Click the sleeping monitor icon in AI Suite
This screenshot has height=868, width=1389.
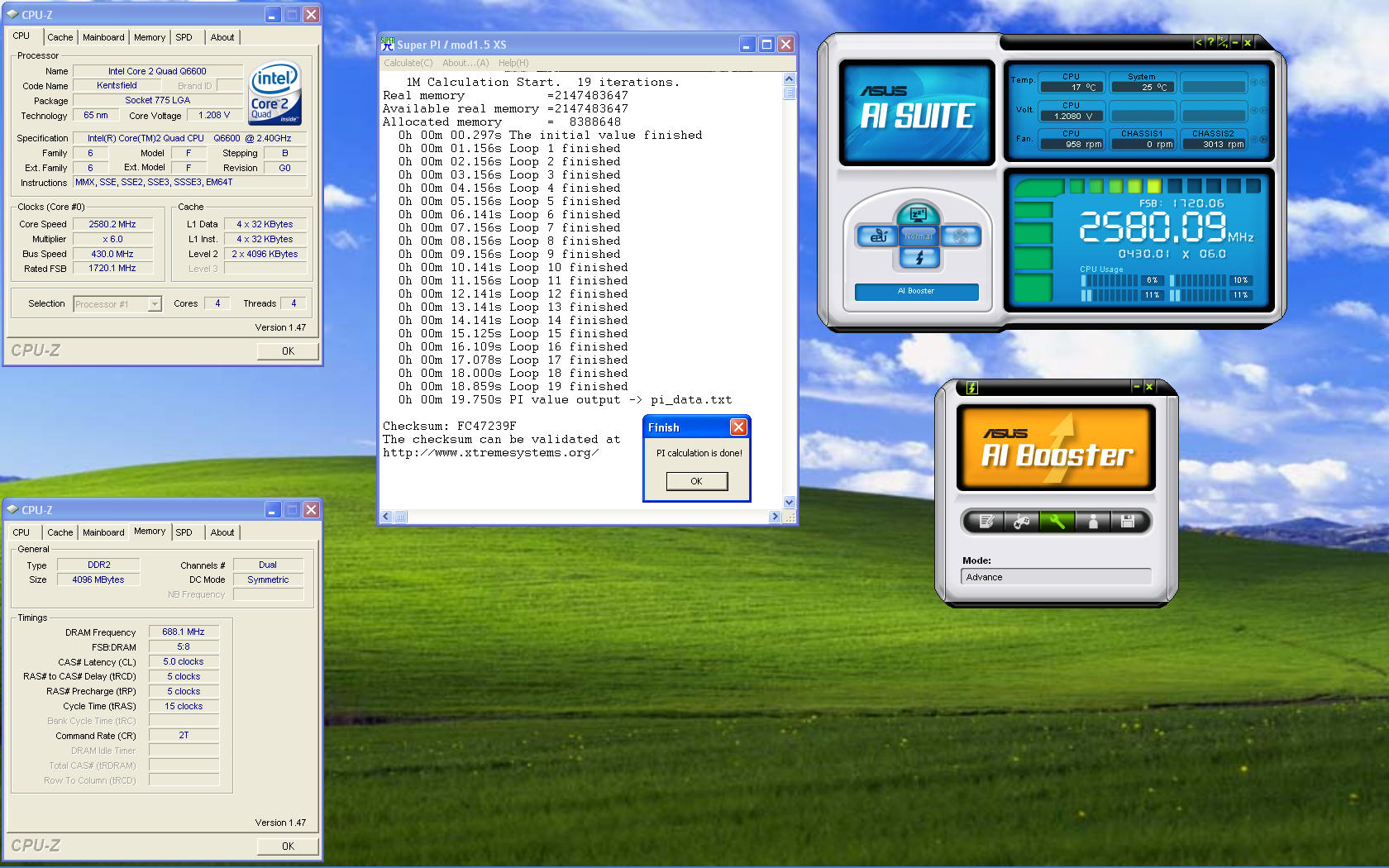pos(918,215)
